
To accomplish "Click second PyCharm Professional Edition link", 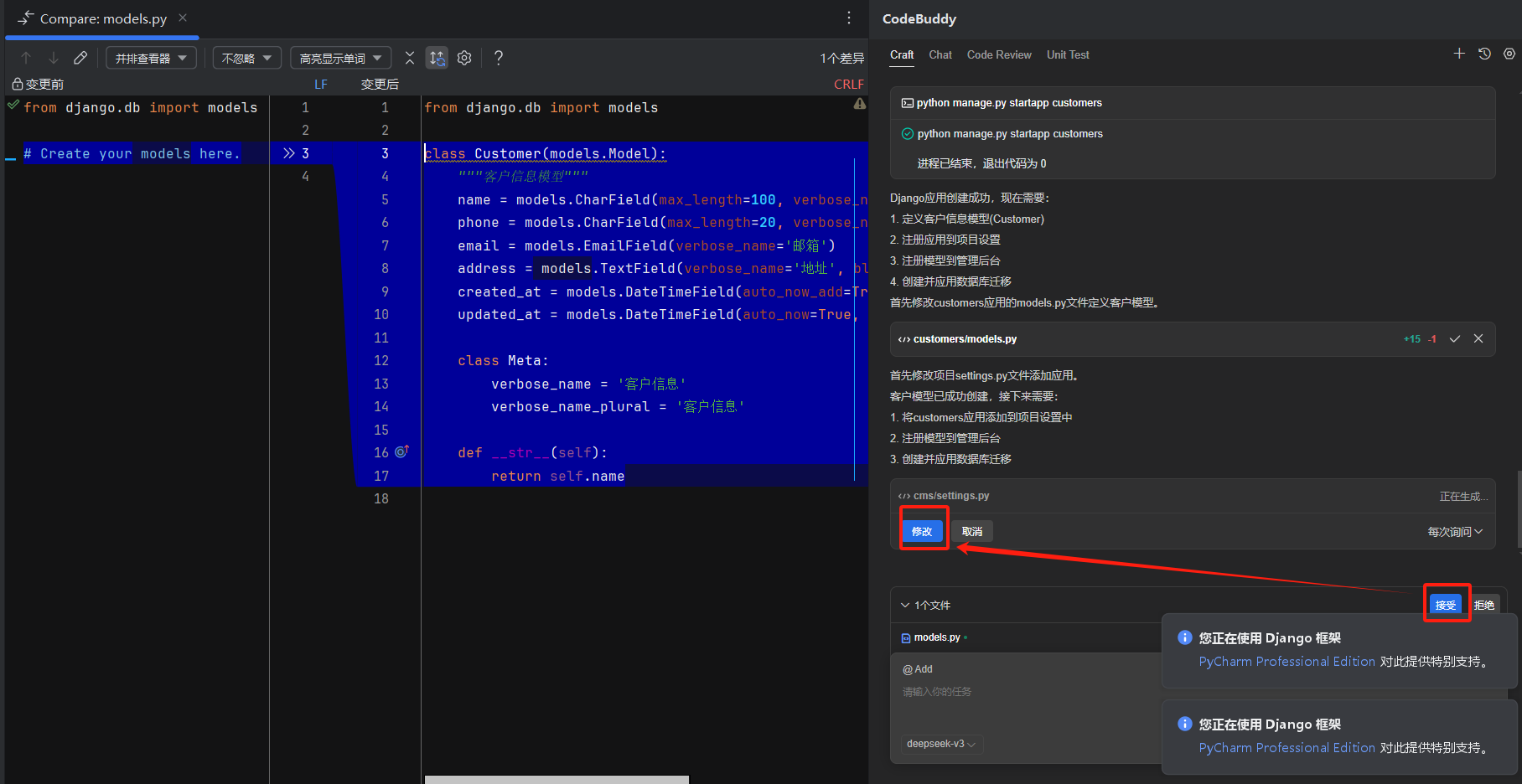I will point(1286,748).
